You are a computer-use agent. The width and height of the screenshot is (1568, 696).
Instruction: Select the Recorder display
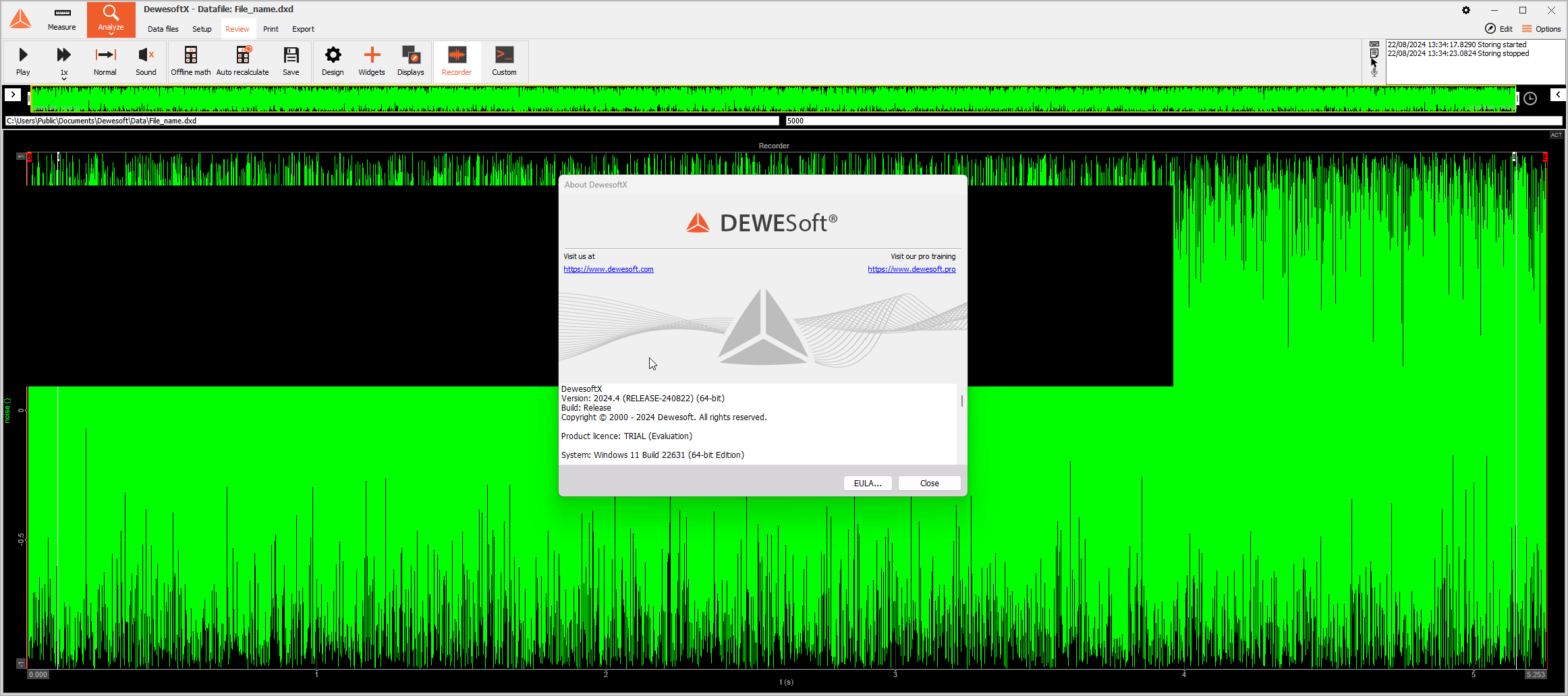click(x=457, y=61)
